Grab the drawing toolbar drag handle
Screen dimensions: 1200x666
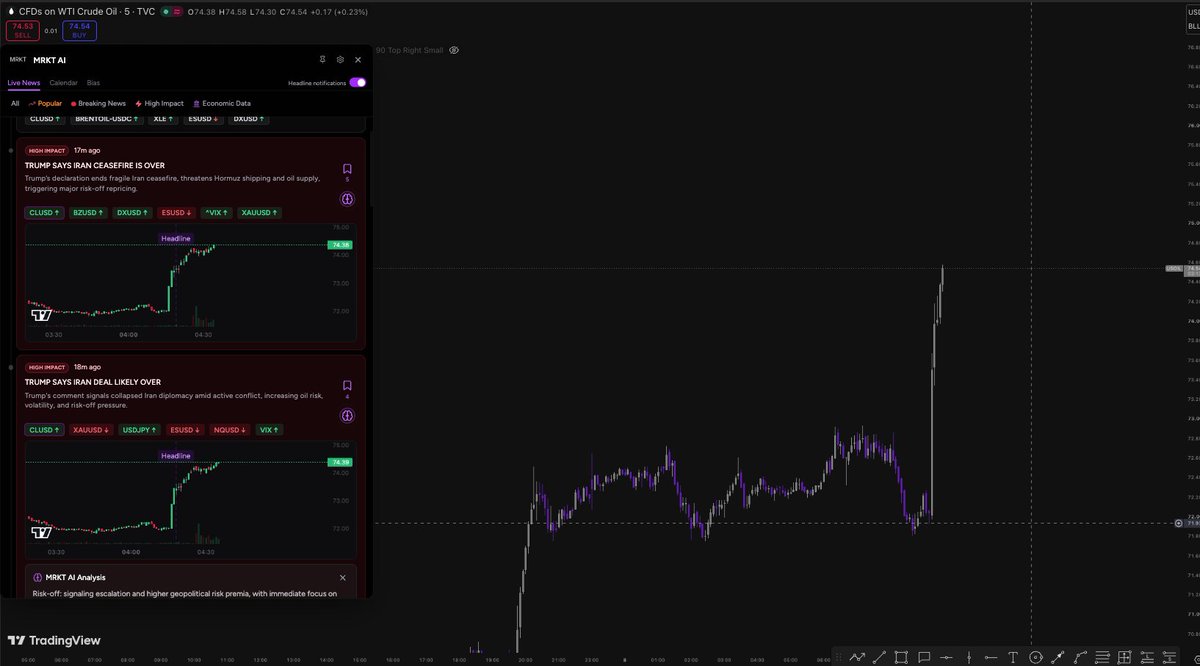pyautogui.click(x=839, y=657)
